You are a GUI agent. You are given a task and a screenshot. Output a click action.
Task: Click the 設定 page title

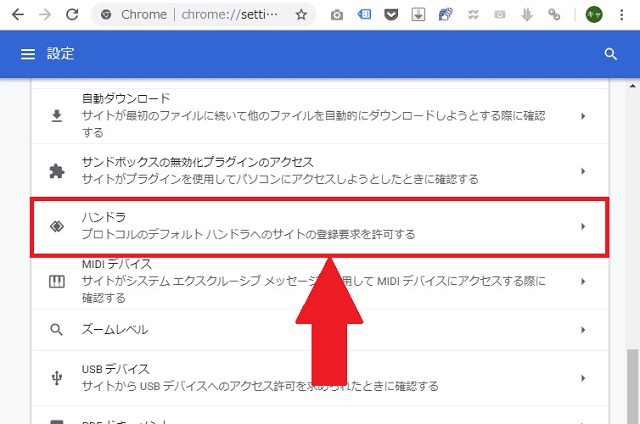pyautogui.click(x=60, y=54)
